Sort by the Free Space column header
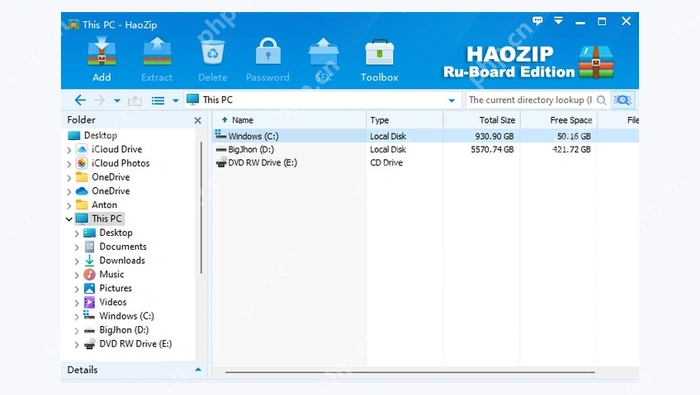 [559, 120]
